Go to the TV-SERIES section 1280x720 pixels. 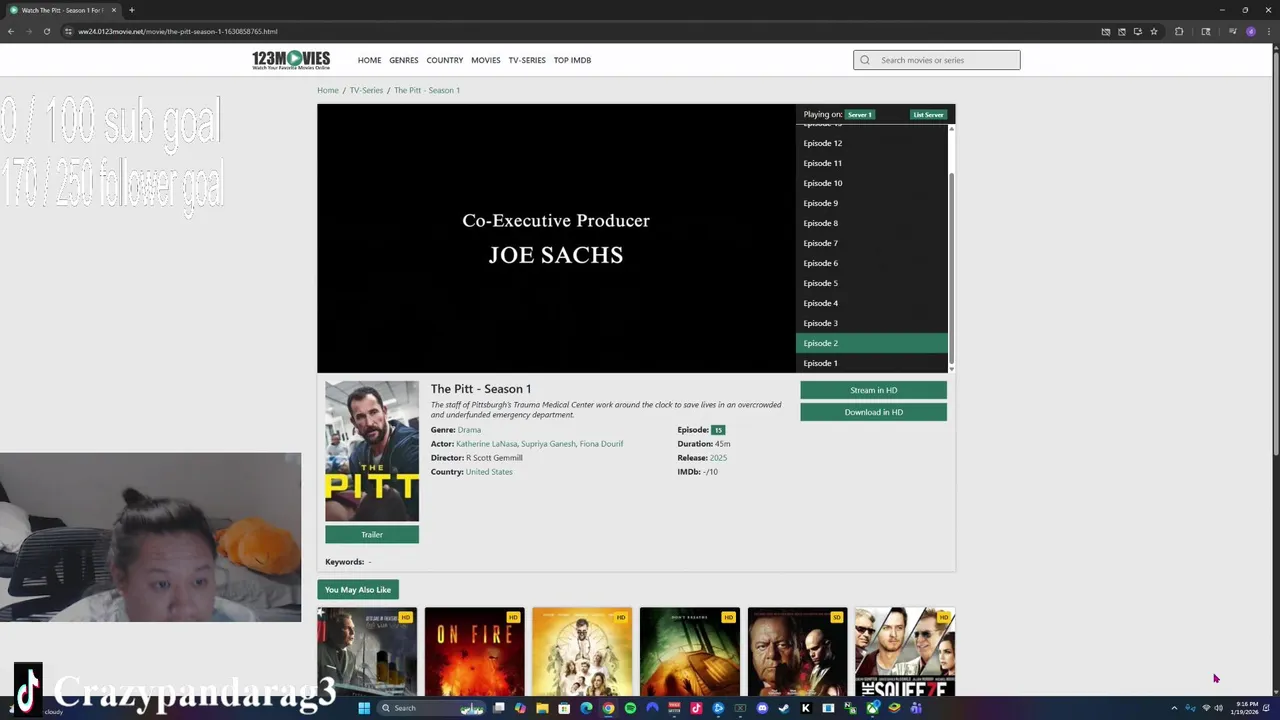point(527,60)
